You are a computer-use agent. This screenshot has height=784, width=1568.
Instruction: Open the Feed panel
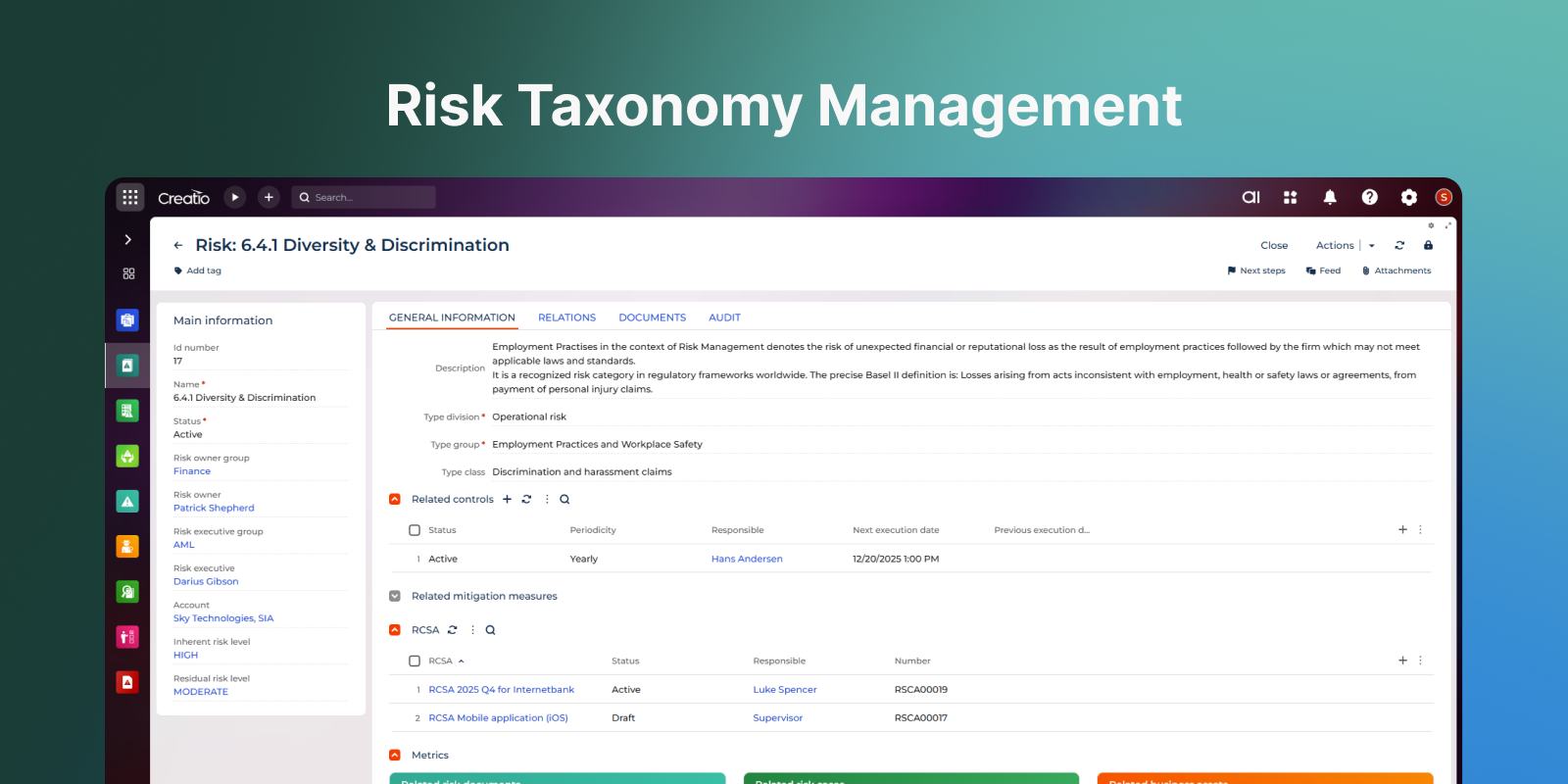(x=1323, y=270)
